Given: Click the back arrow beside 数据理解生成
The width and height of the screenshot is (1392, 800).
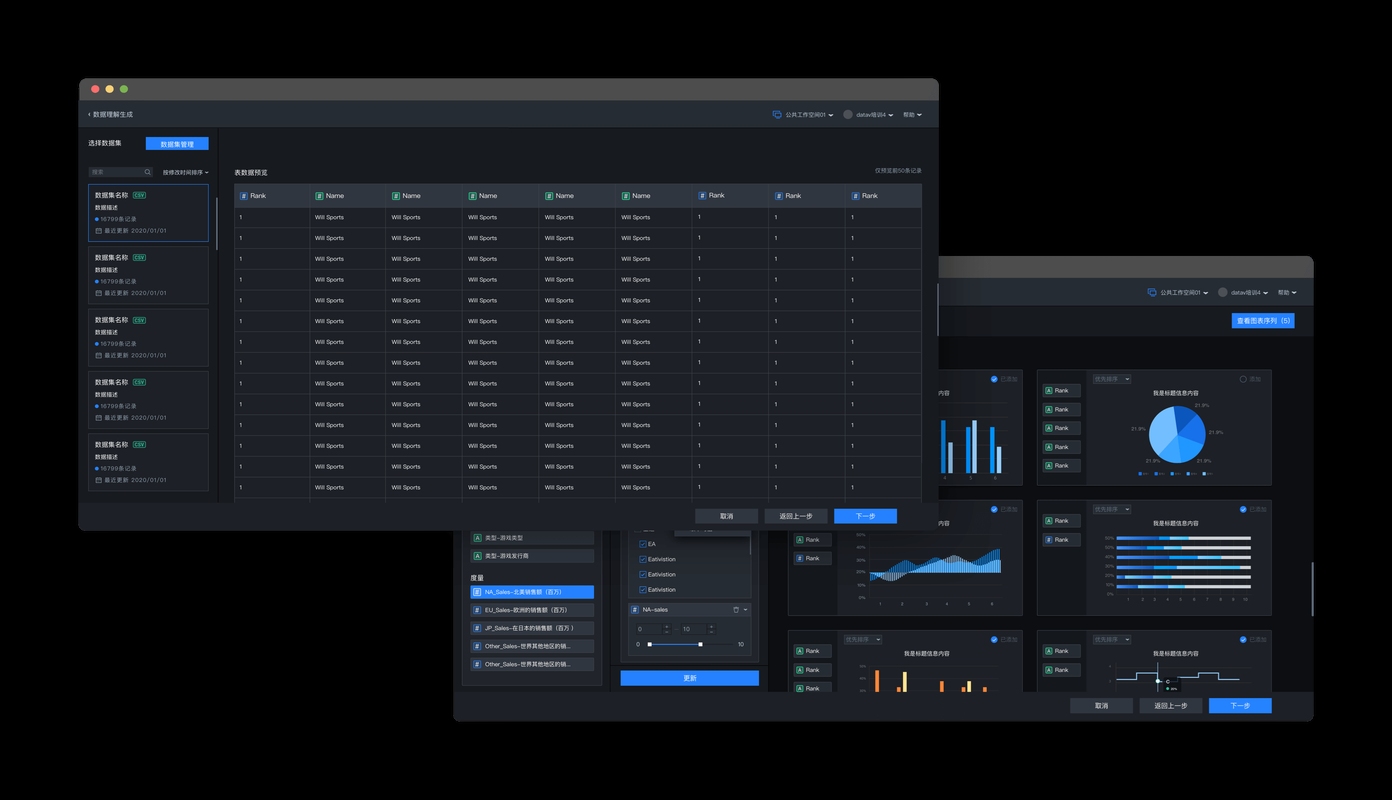Looking at the screenshot, I should pyautogui.click(x=89, y=115).
